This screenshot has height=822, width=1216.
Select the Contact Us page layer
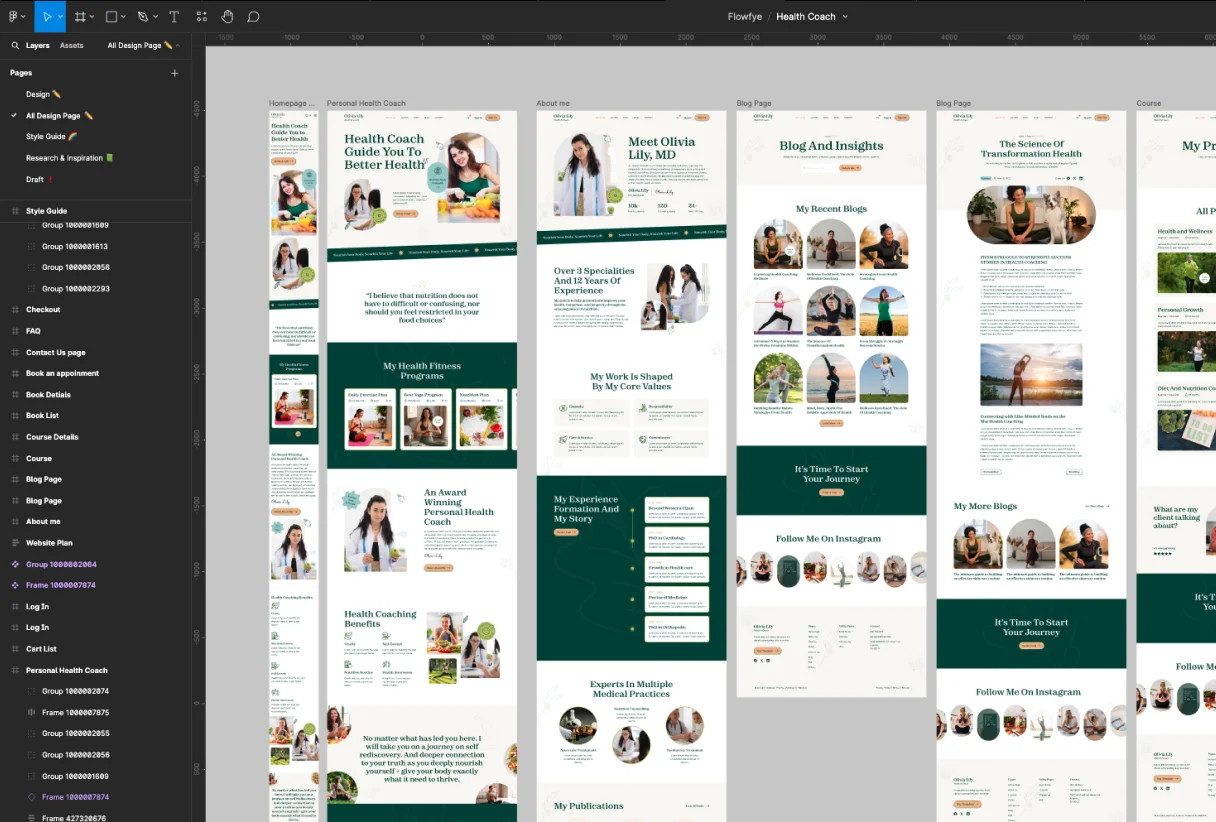[55, 352]
